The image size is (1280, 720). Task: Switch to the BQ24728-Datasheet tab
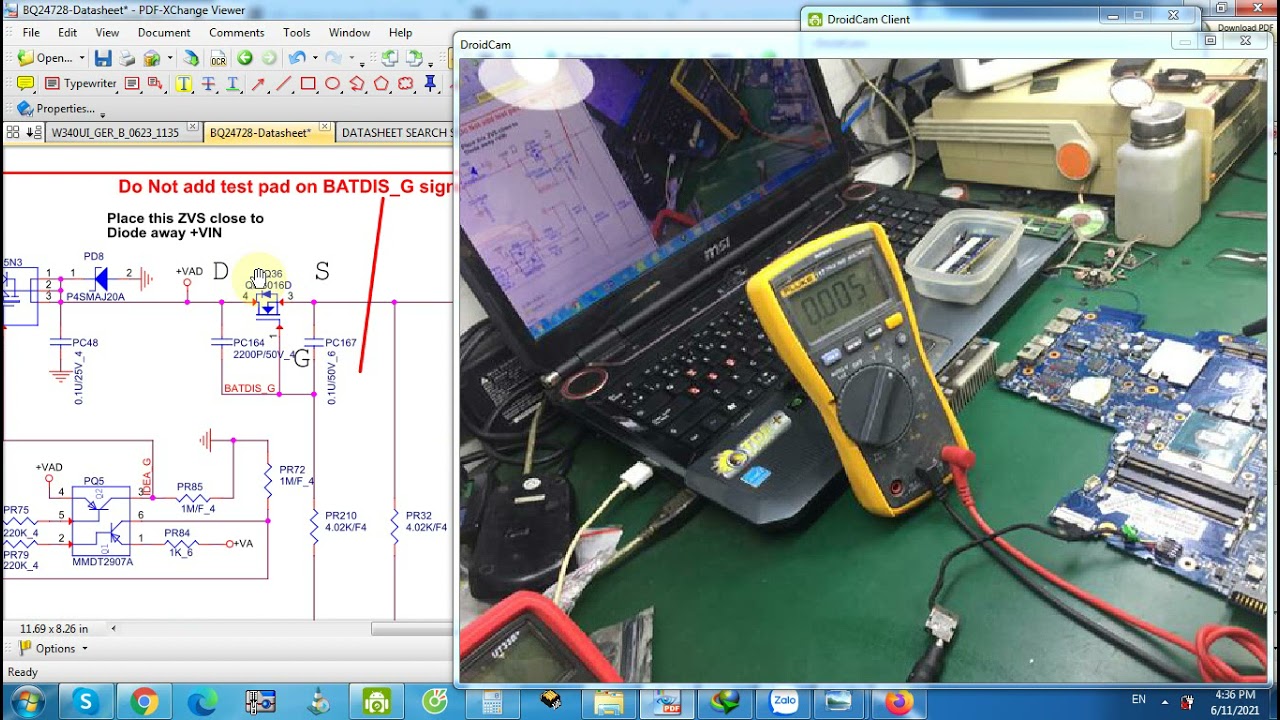click(260, 133)
